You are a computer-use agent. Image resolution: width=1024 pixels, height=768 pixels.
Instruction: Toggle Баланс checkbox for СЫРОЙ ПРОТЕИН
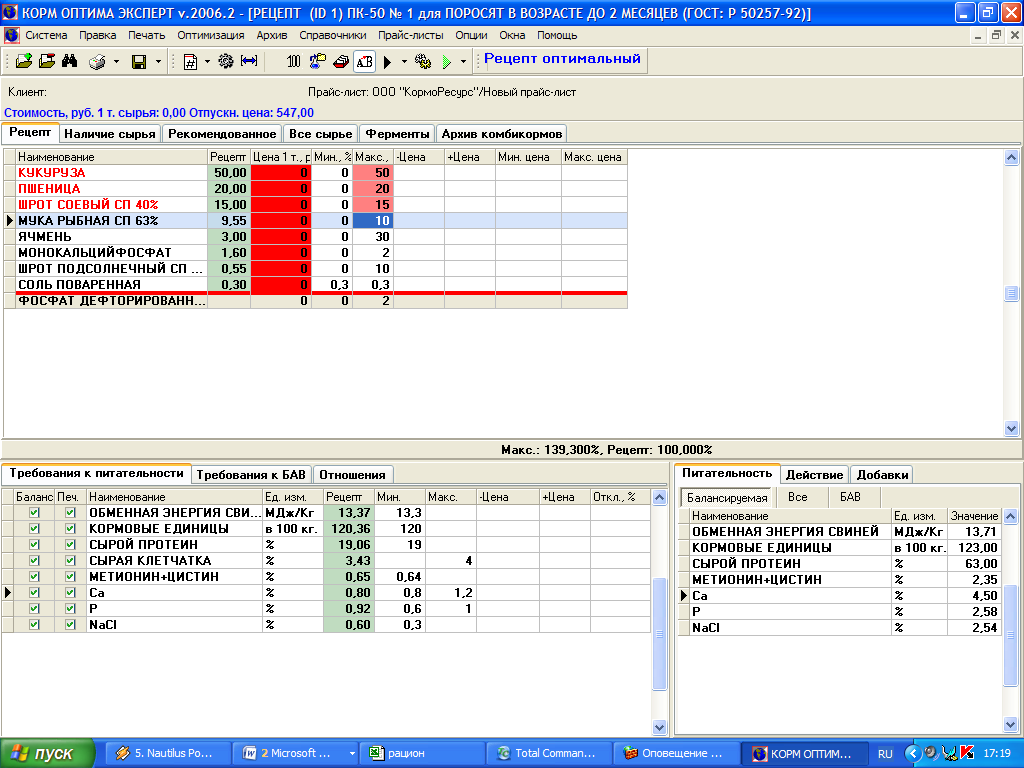tap(34, 545)
